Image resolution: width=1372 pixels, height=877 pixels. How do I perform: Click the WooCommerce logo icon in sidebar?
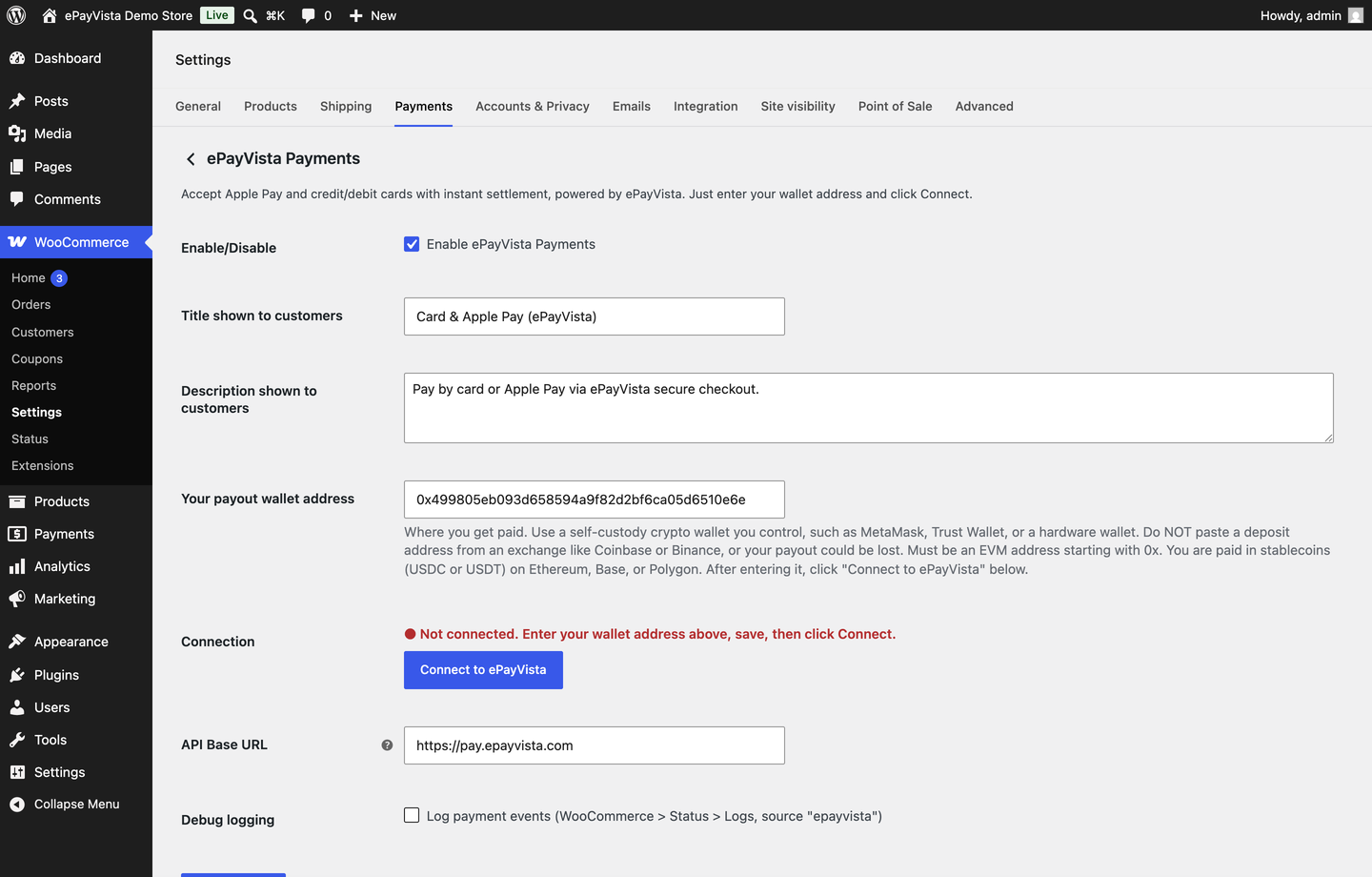tap(17, 242)
